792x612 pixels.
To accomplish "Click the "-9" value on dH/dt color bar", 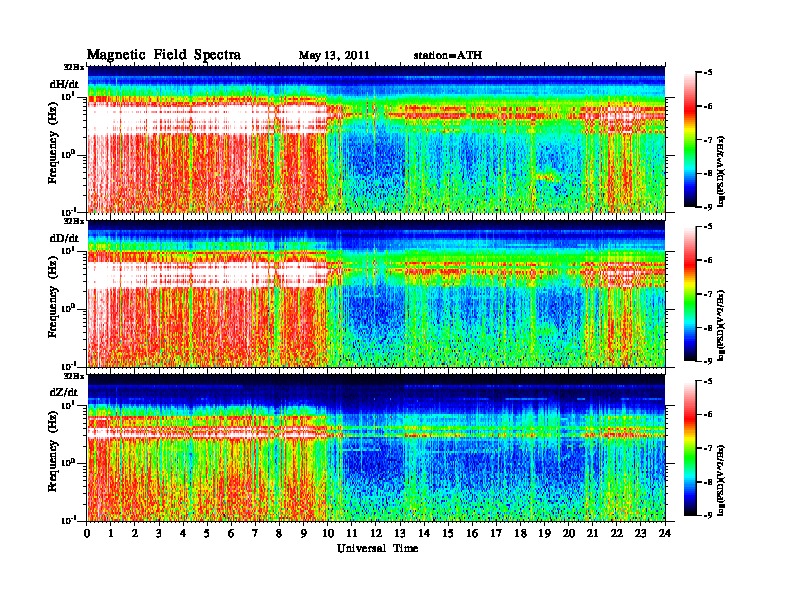I will pos(708,207).
